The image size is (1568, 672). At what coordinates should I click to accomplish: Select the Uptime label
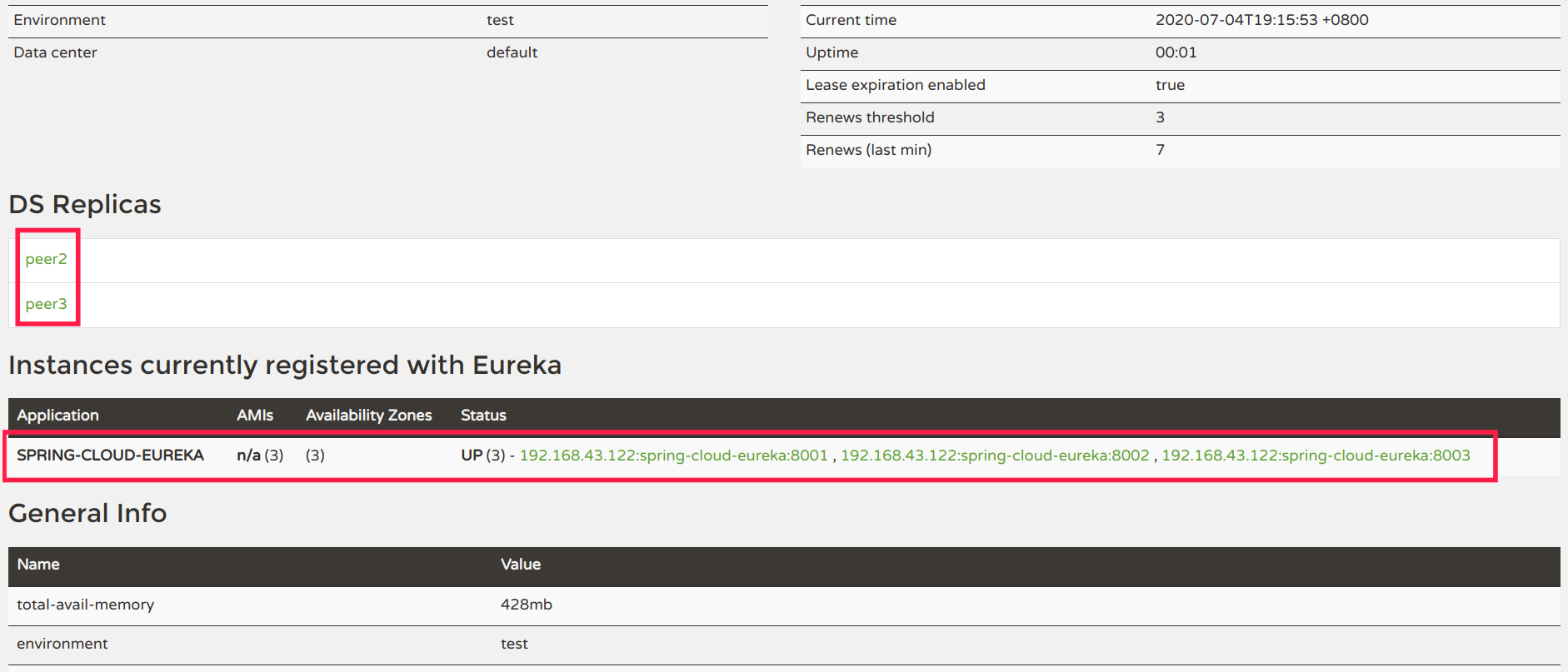point(831,52)
